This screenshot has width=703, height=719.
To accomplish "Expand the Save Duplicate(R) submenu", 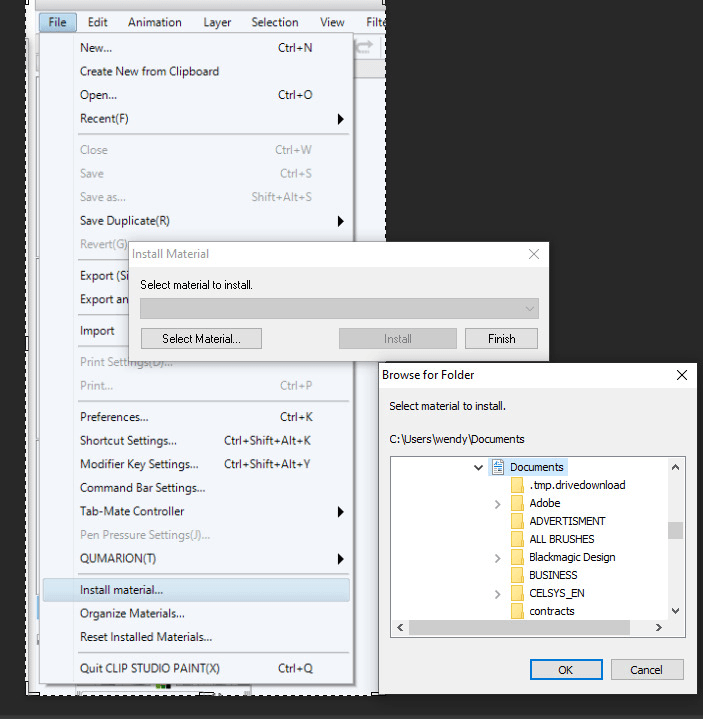I will coord(196,221).
